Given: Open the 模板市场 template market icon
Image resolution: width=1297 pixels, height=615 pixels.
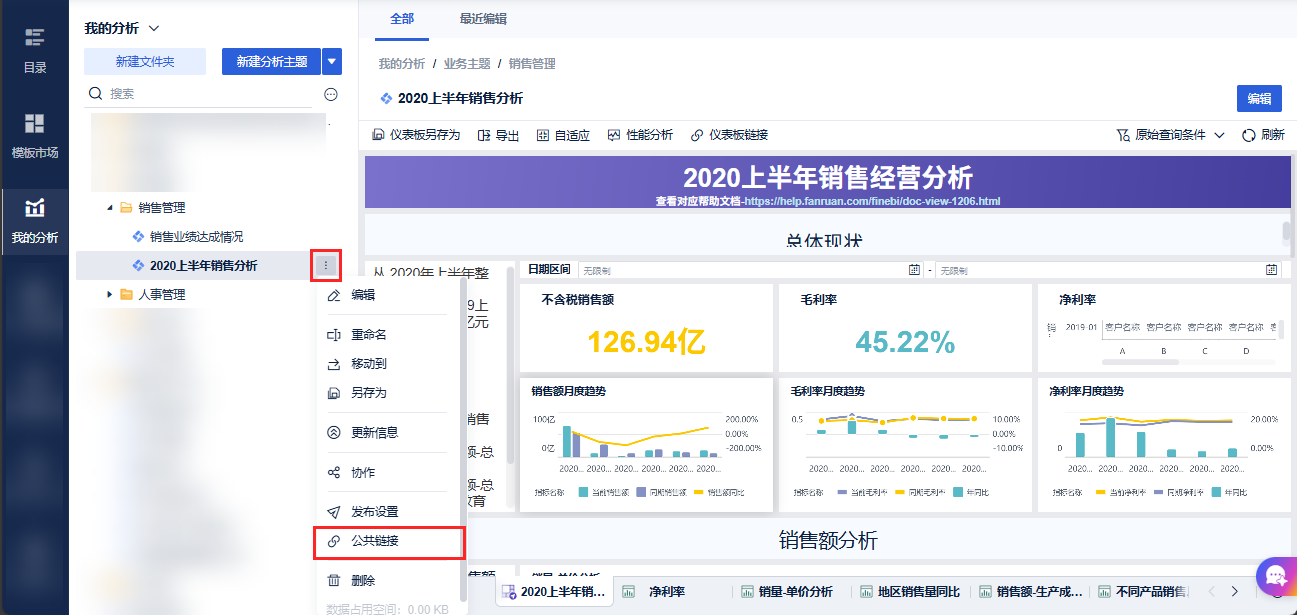Looking at the screenshot, I should click(35, 124).
